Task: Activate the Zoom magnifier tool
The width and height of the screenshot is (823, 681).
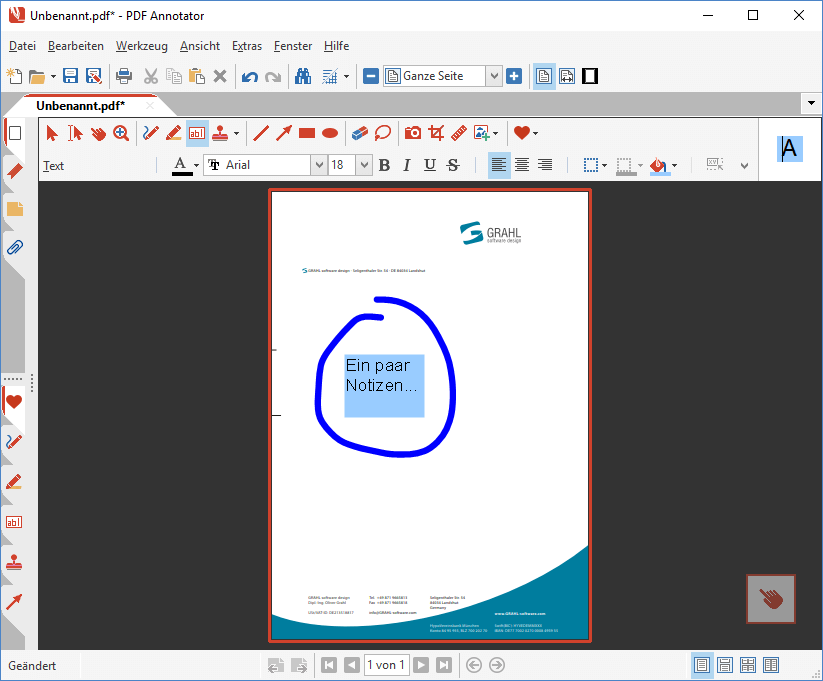Action: pos(121,133)
